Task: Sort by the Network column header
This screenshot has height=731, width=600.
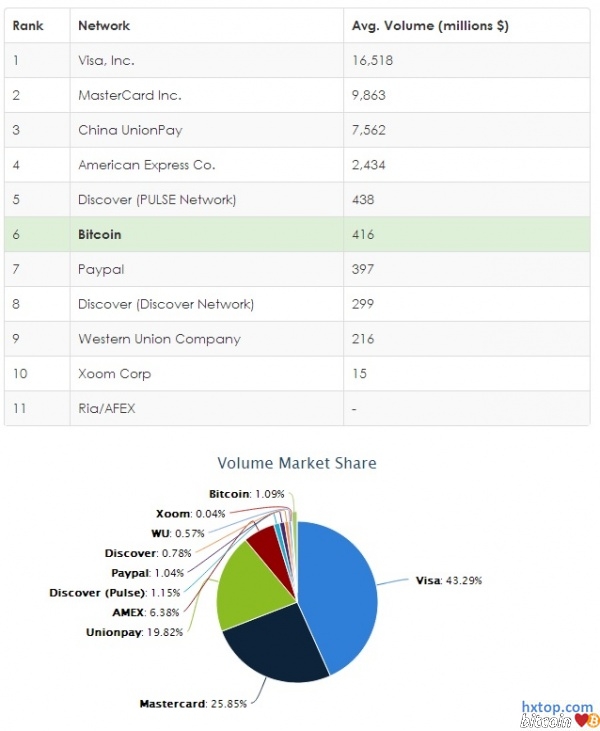Action: [x=104, y=25]
